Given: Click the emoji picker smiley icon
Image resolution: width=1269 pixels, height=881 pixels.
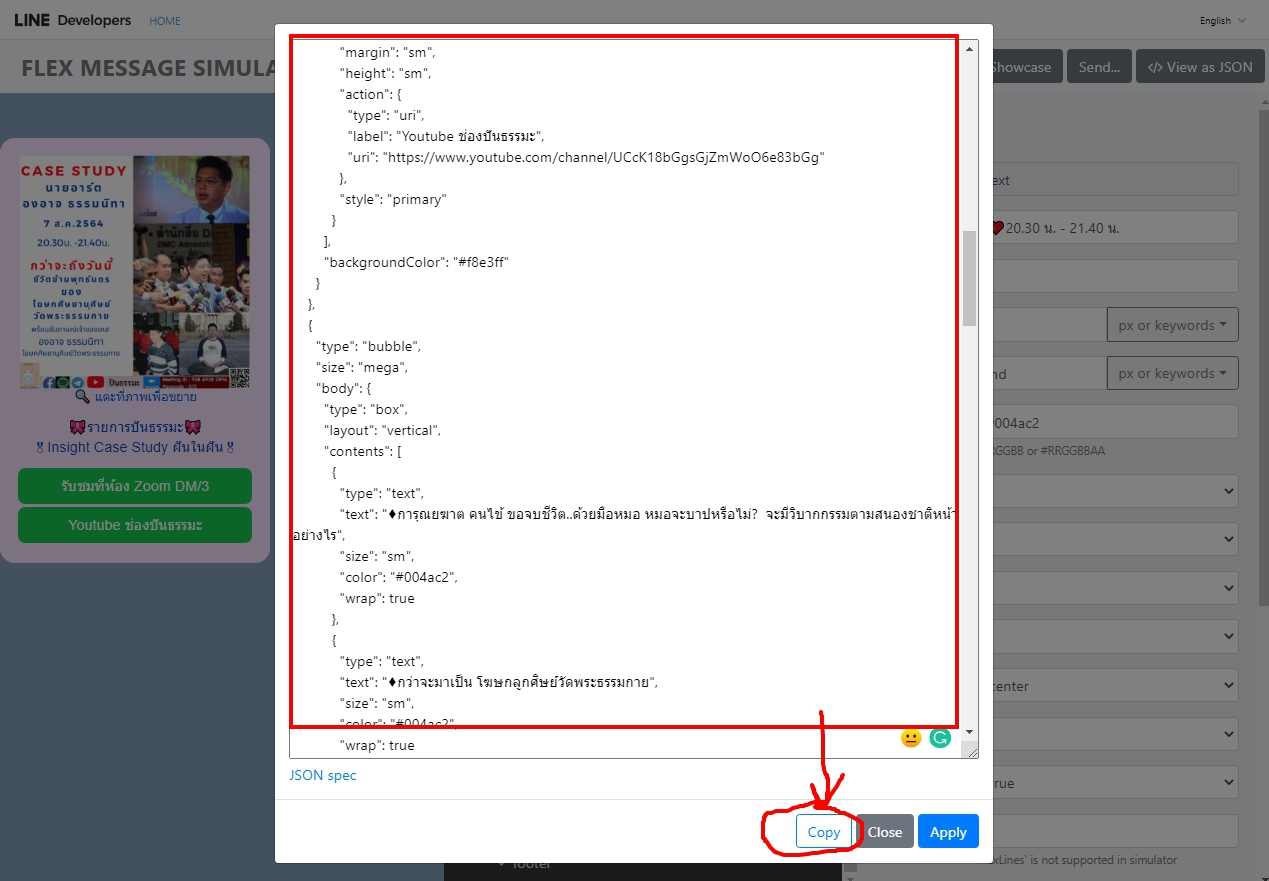Looking at the screenshot, I should pos(911,737).
